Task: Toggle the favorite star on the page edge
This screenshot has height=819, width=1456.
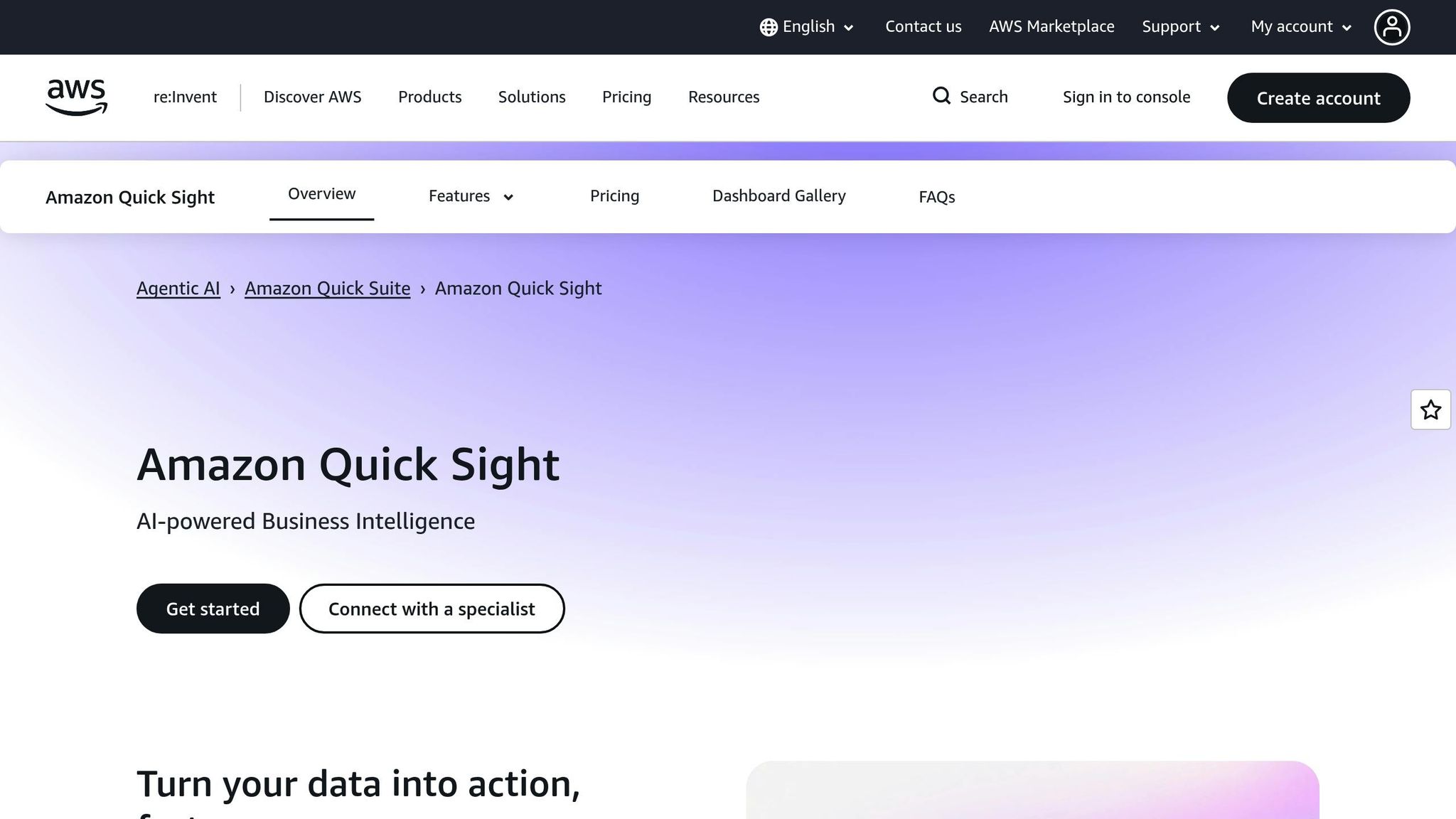Action: pos(1430,410)
